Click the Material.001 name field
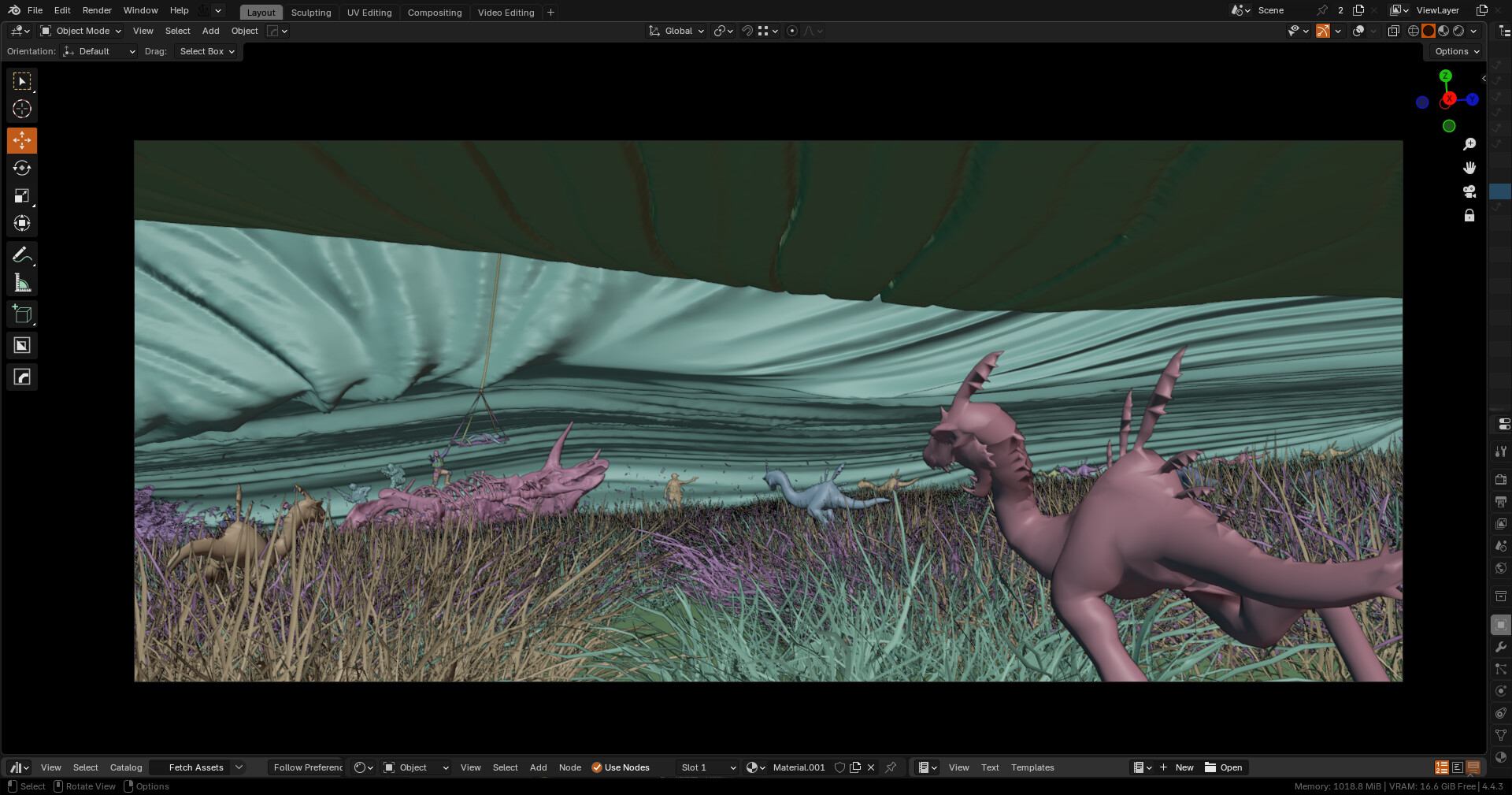The image size is (1512, 795). pos(799,767)
